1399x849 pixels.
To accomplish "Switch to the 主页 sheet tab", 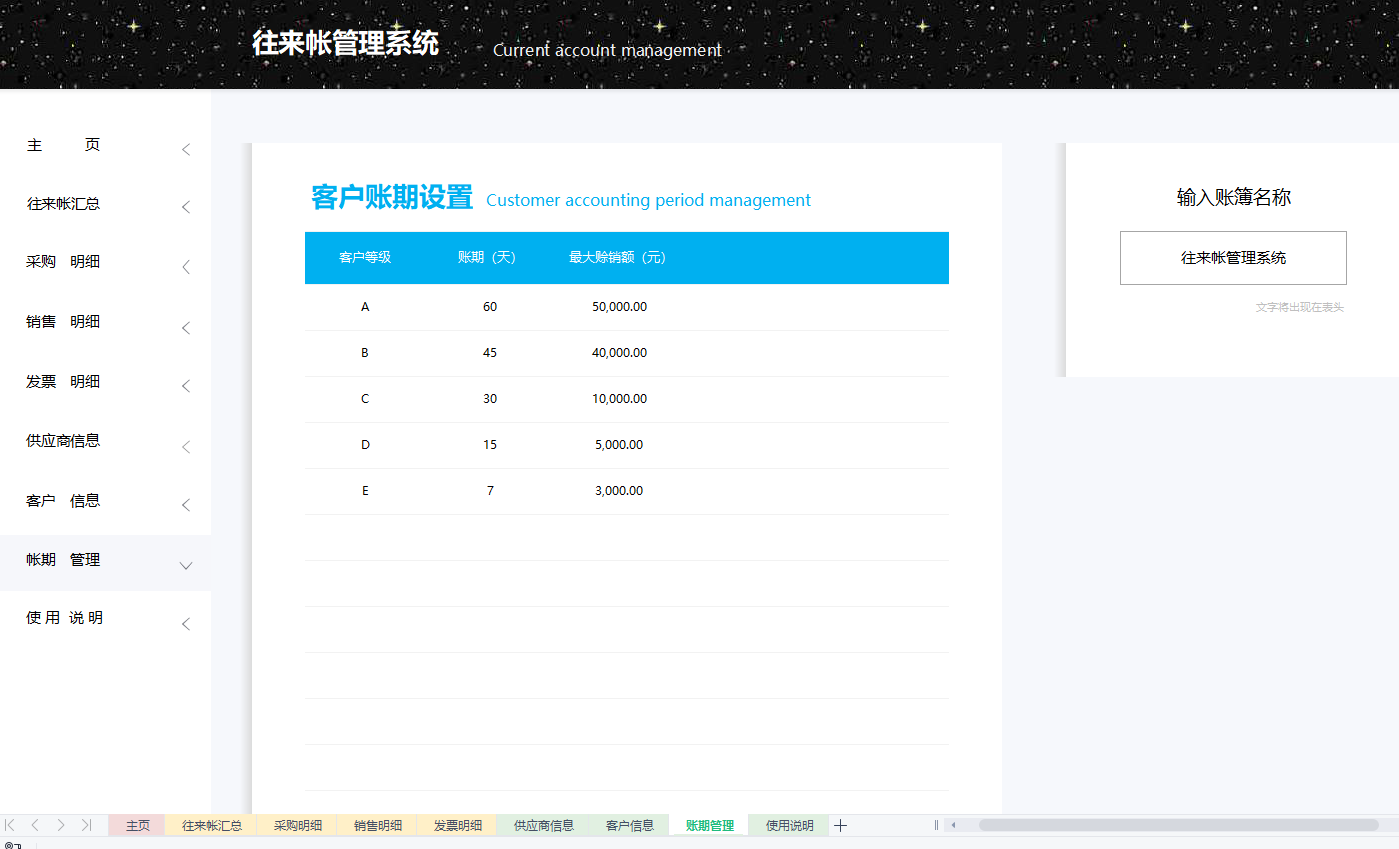I will (137, 825).
